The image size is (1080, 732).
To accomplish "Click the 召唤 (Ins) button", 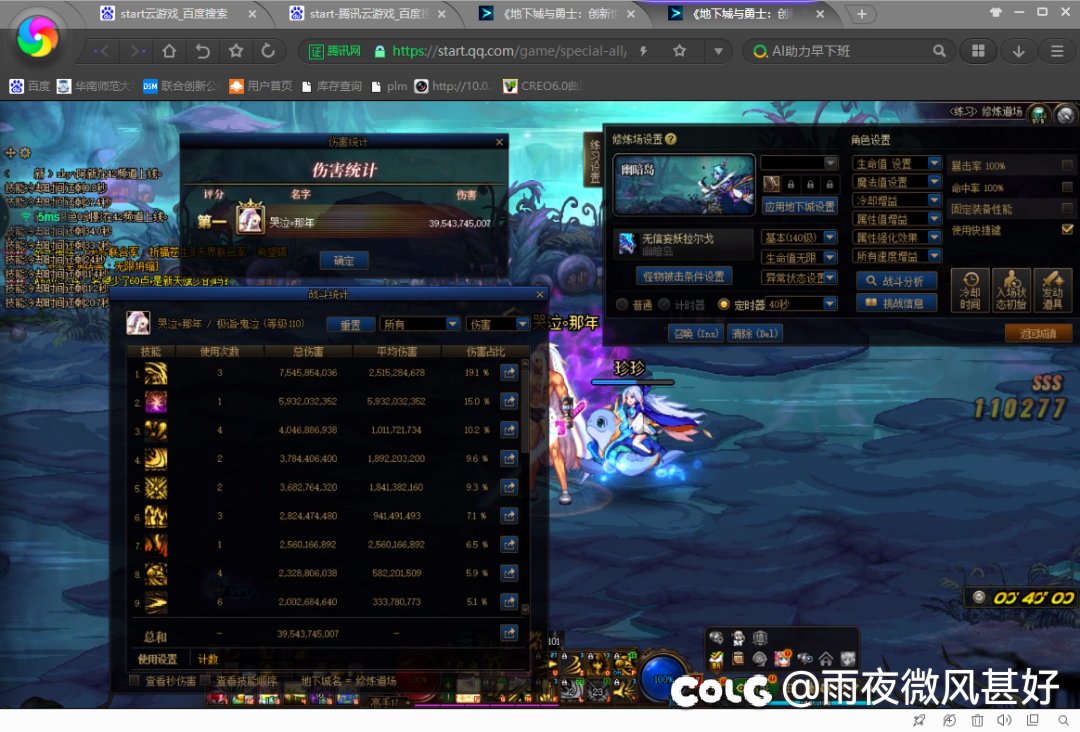I will pyautogui.click(x=696, y=333).
